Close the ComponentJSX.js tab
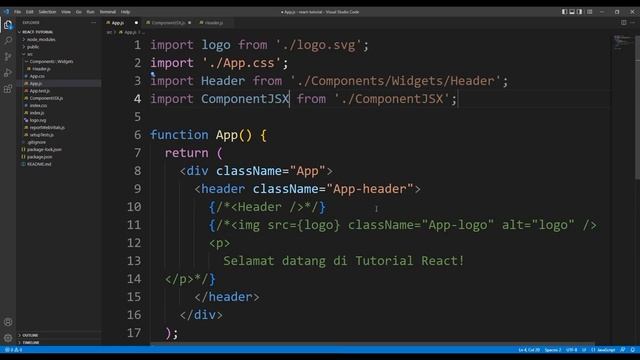Viewport: 640px width, 360px height. [x=190, y=23]
